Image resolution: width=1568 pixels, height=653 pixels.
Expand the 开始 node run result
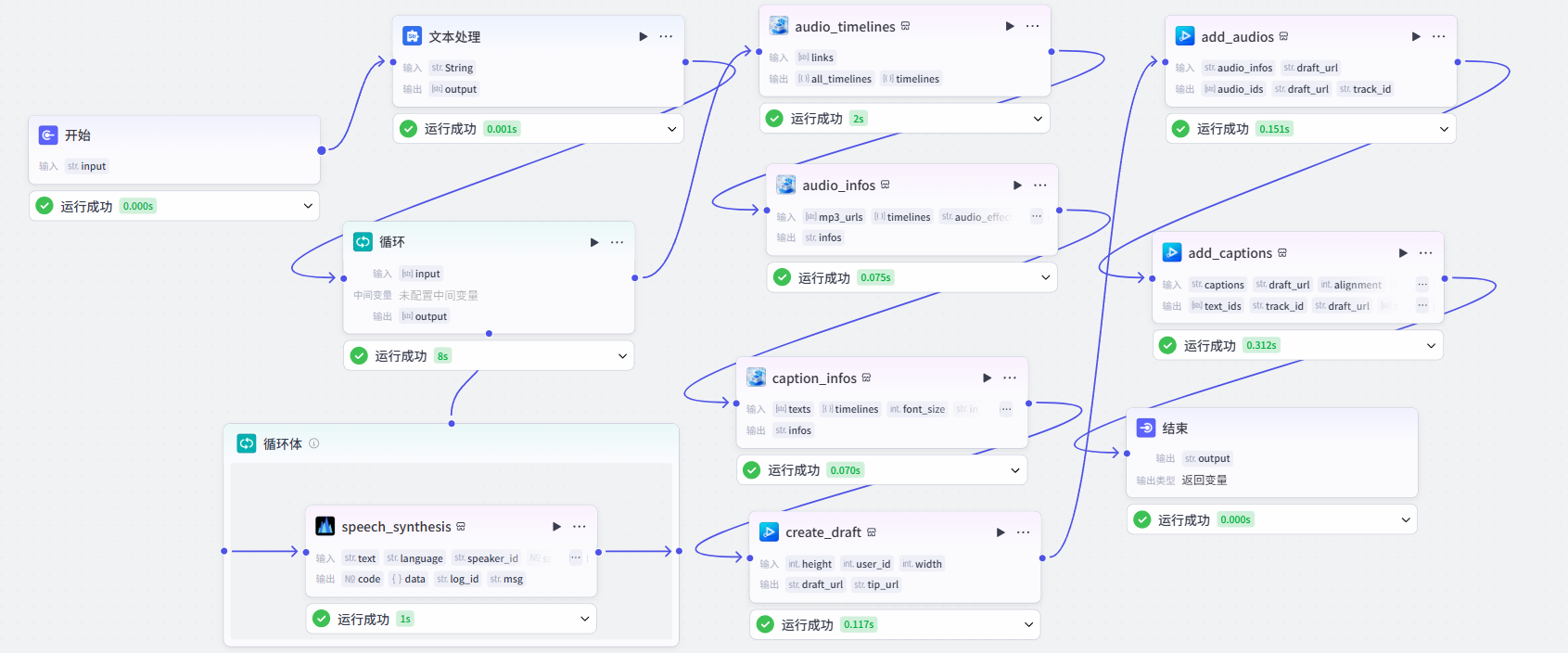click(x=308, y=206)
